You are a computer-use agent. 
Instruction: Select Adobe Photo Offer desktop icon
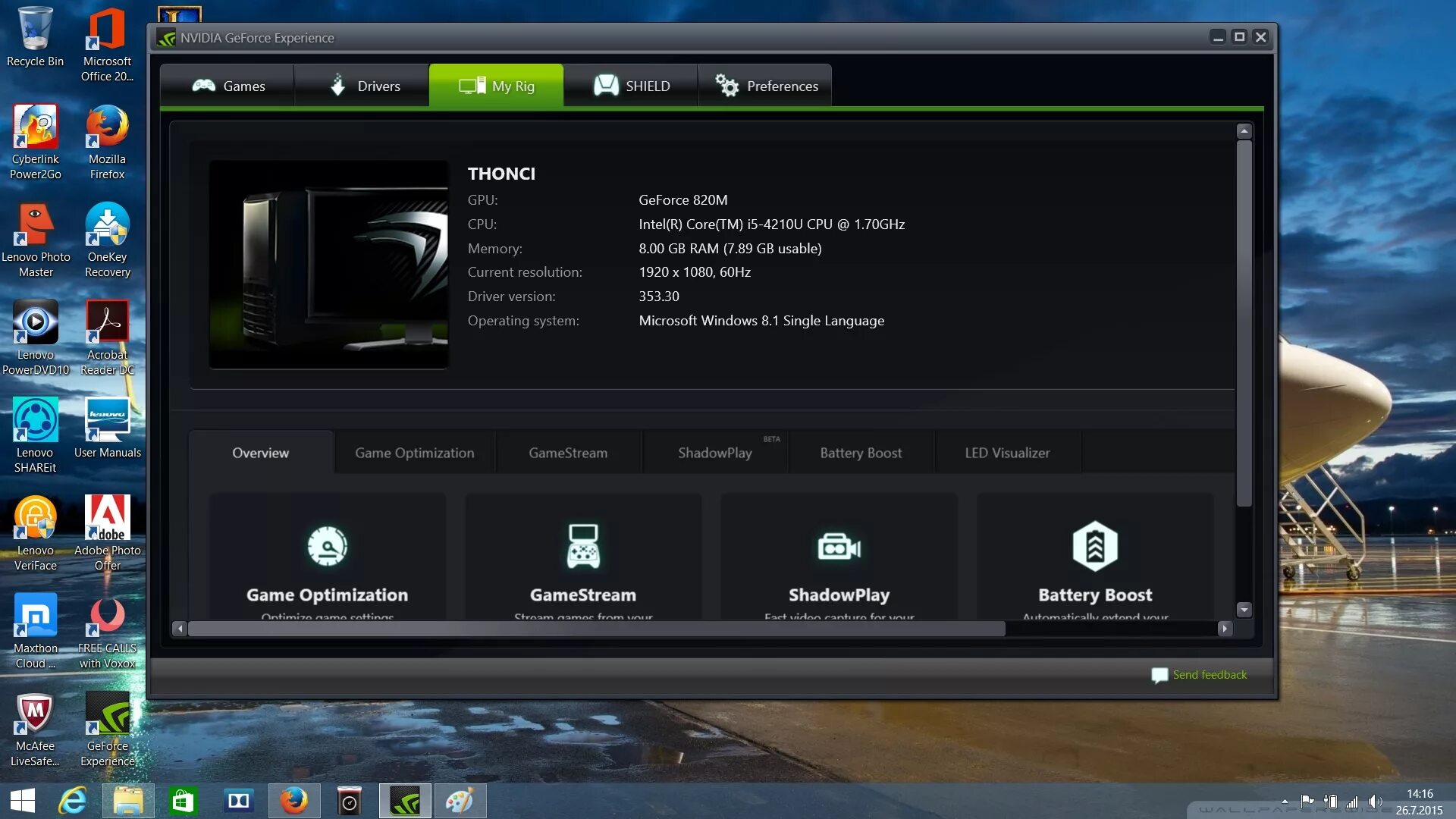pyautogui.click(x=107, y=534)
